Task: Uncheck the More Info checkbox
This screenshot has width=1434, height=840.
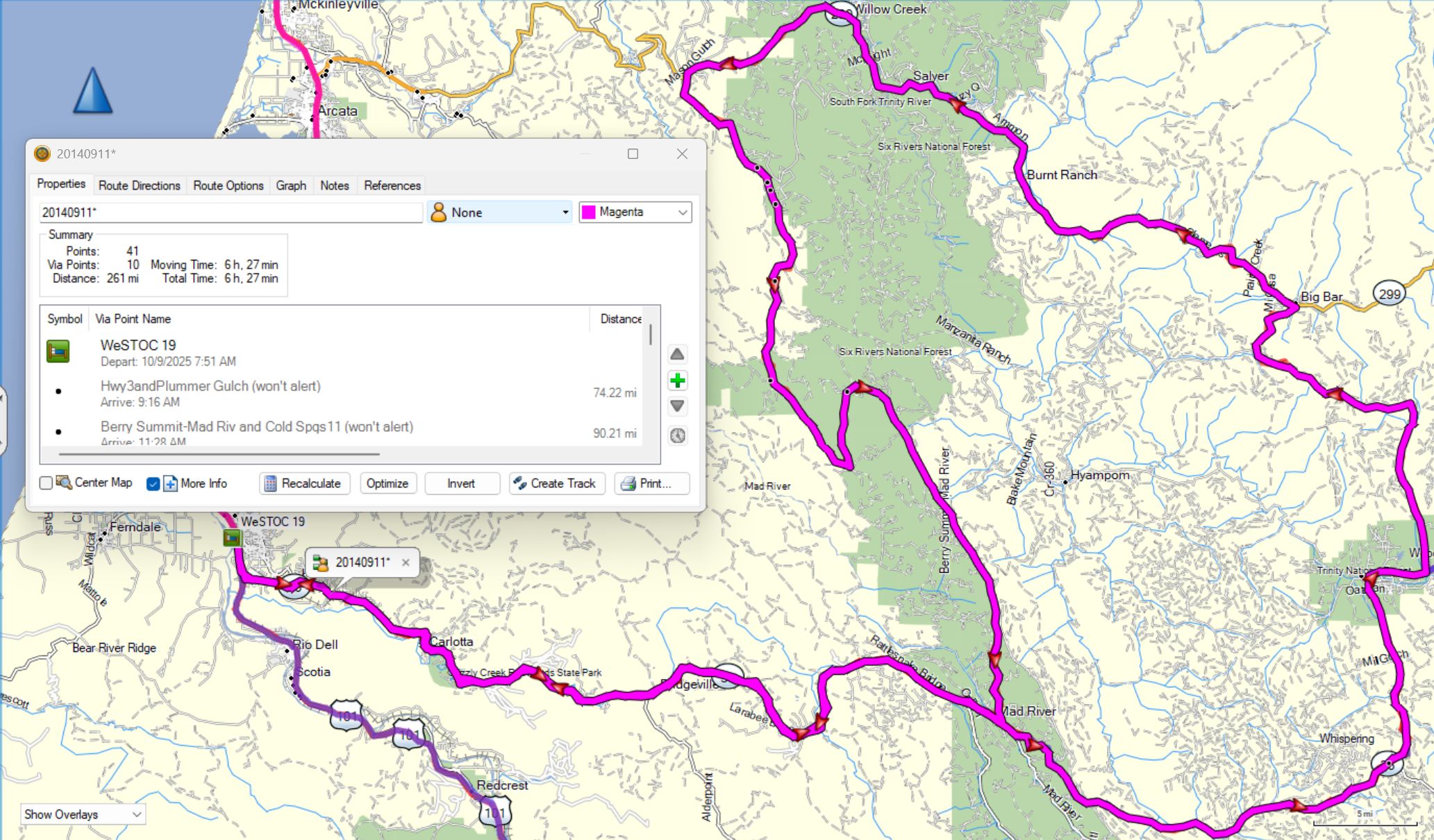Action: (x=153, y=484)
